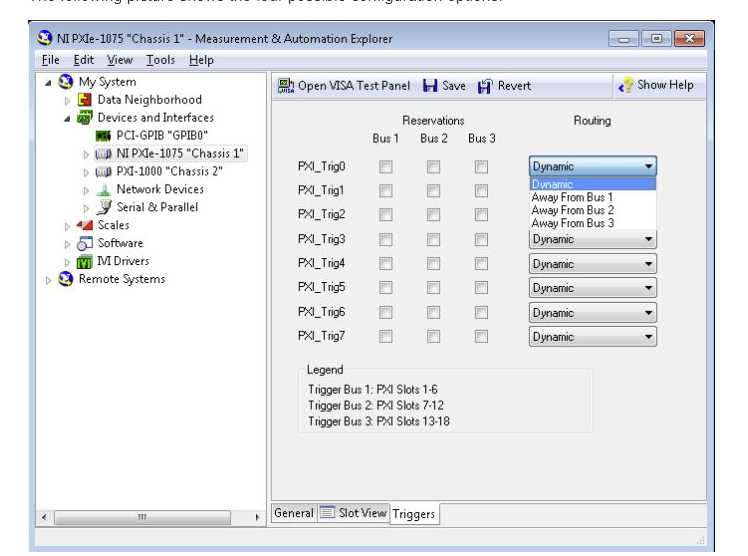Click the Save floppy disk icon
This screenshot has width=748, height=556.
(430, 86)
